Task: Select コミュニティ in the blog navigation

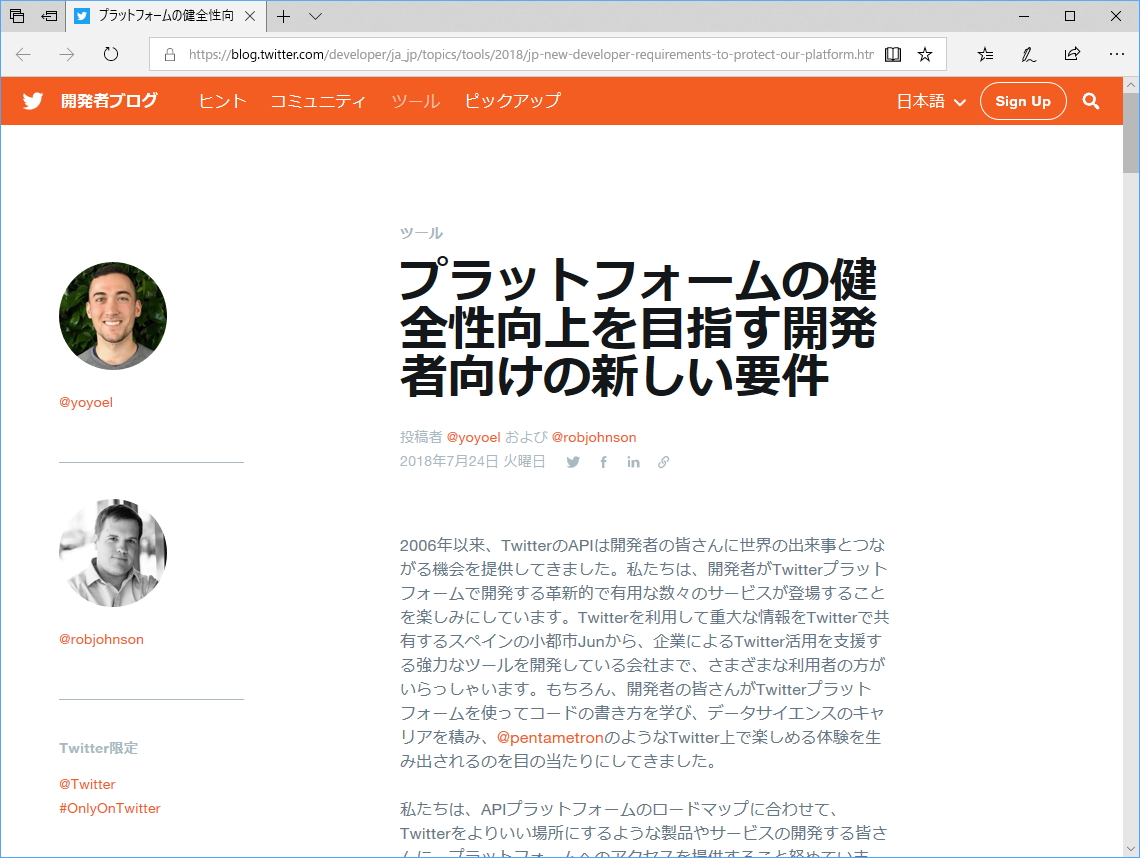Action: (318, 101)
